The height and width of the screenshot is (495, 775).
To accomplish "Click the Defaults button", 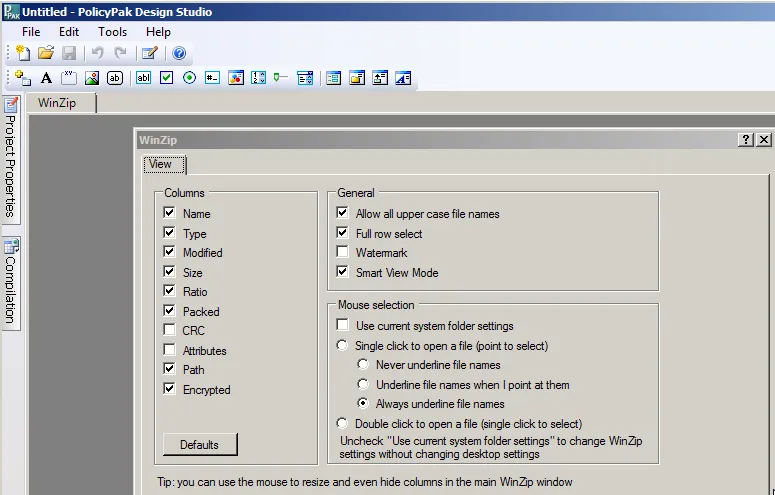I will pos(200,445).
